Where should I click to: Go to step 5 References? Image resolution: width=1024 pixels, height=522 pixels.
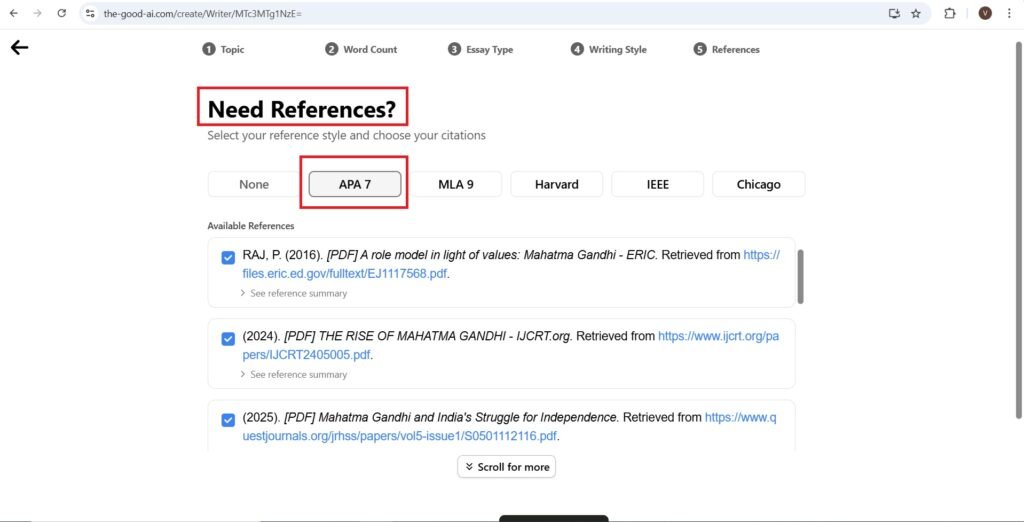coord(727,50)
